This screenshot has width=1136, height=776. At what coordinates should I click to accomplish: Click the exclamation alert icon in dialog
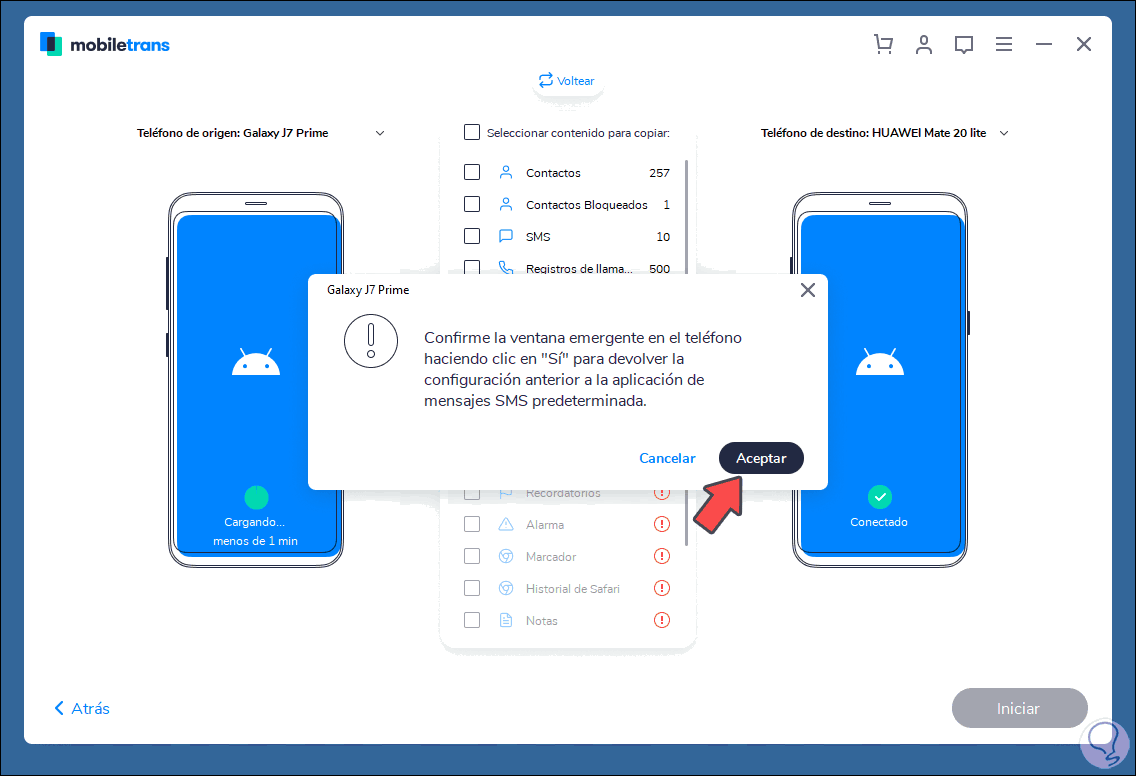[x=371, y=341]
